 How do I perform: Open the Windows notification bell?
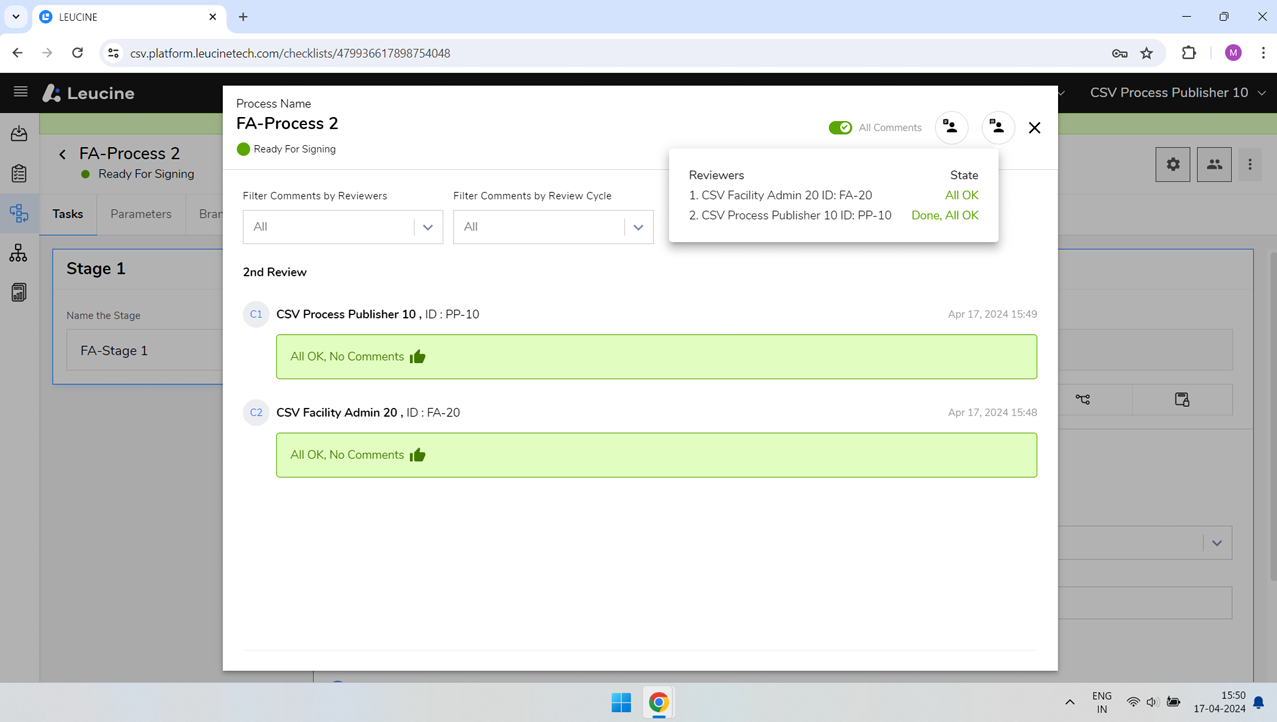(1259, 702)
